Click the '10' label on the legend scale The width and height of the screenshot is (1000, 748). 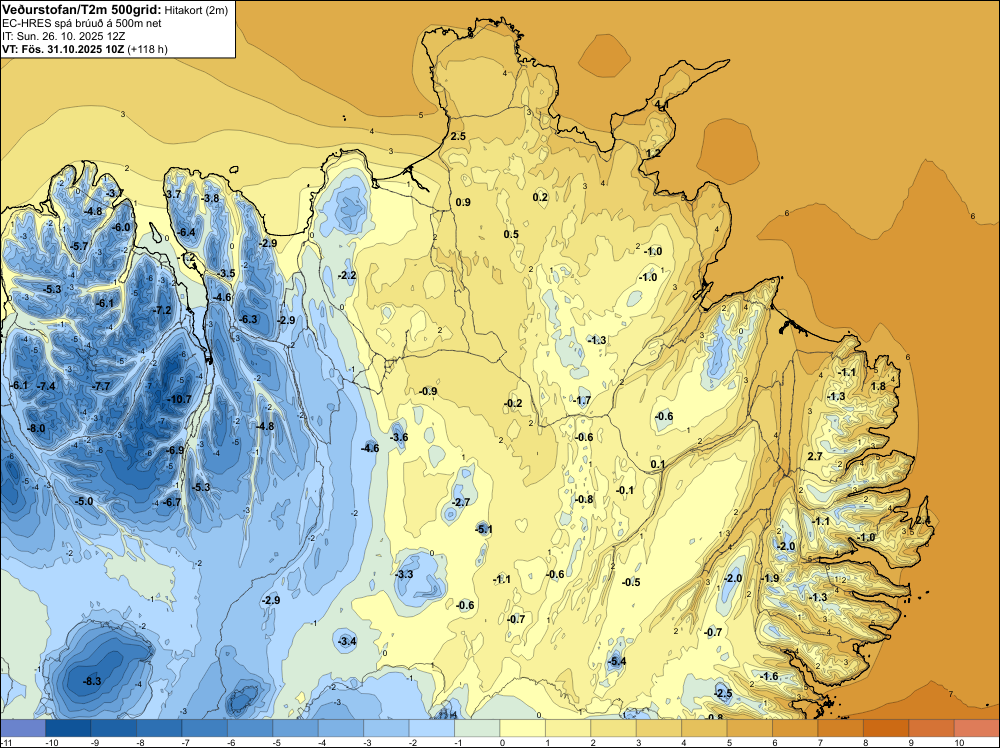pos(959,743)
